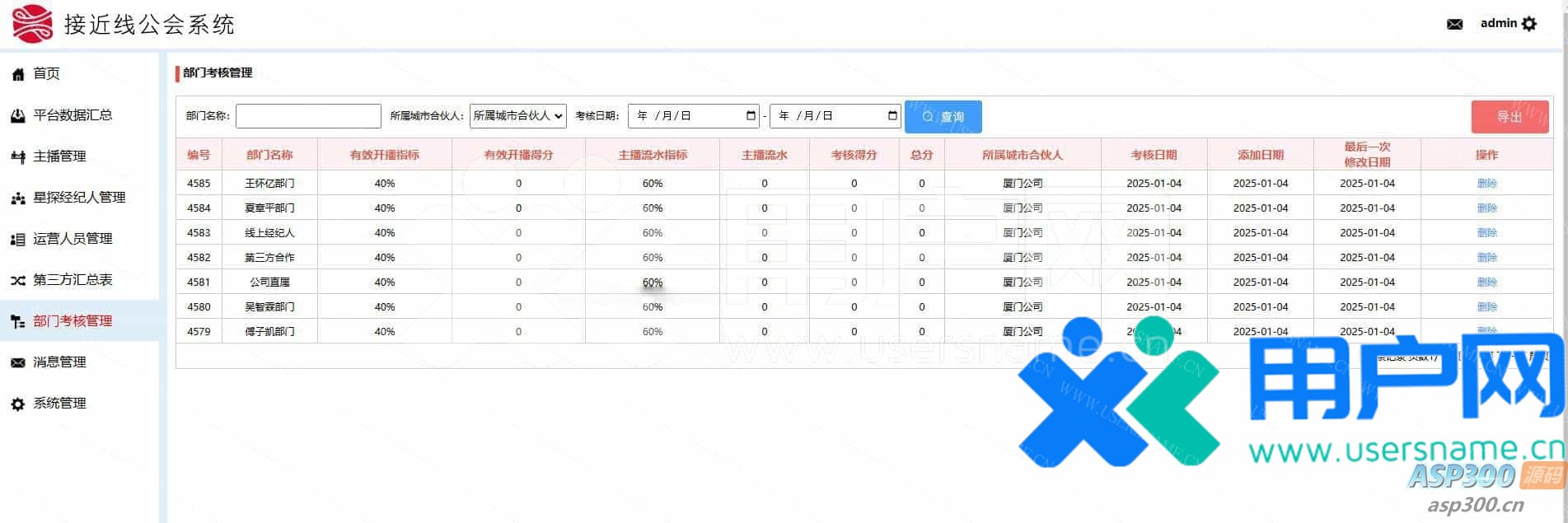Screen dimensions: 1568x523
Task: Click the gear icon beside 系统管理
Action: point(17,404)
